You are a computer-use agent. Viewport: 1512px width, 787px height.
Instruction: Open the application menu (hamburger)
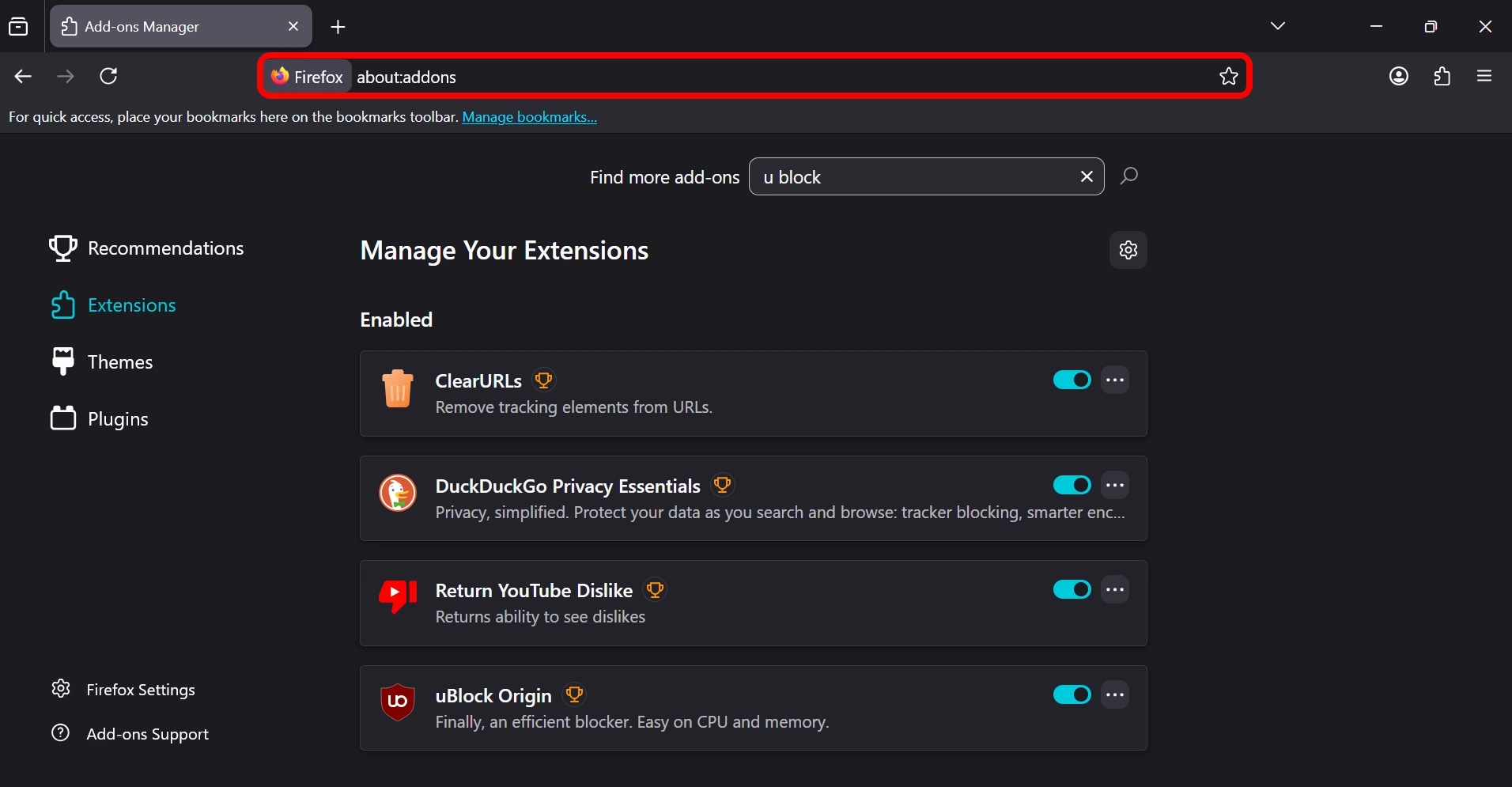tap(1484, 76)
